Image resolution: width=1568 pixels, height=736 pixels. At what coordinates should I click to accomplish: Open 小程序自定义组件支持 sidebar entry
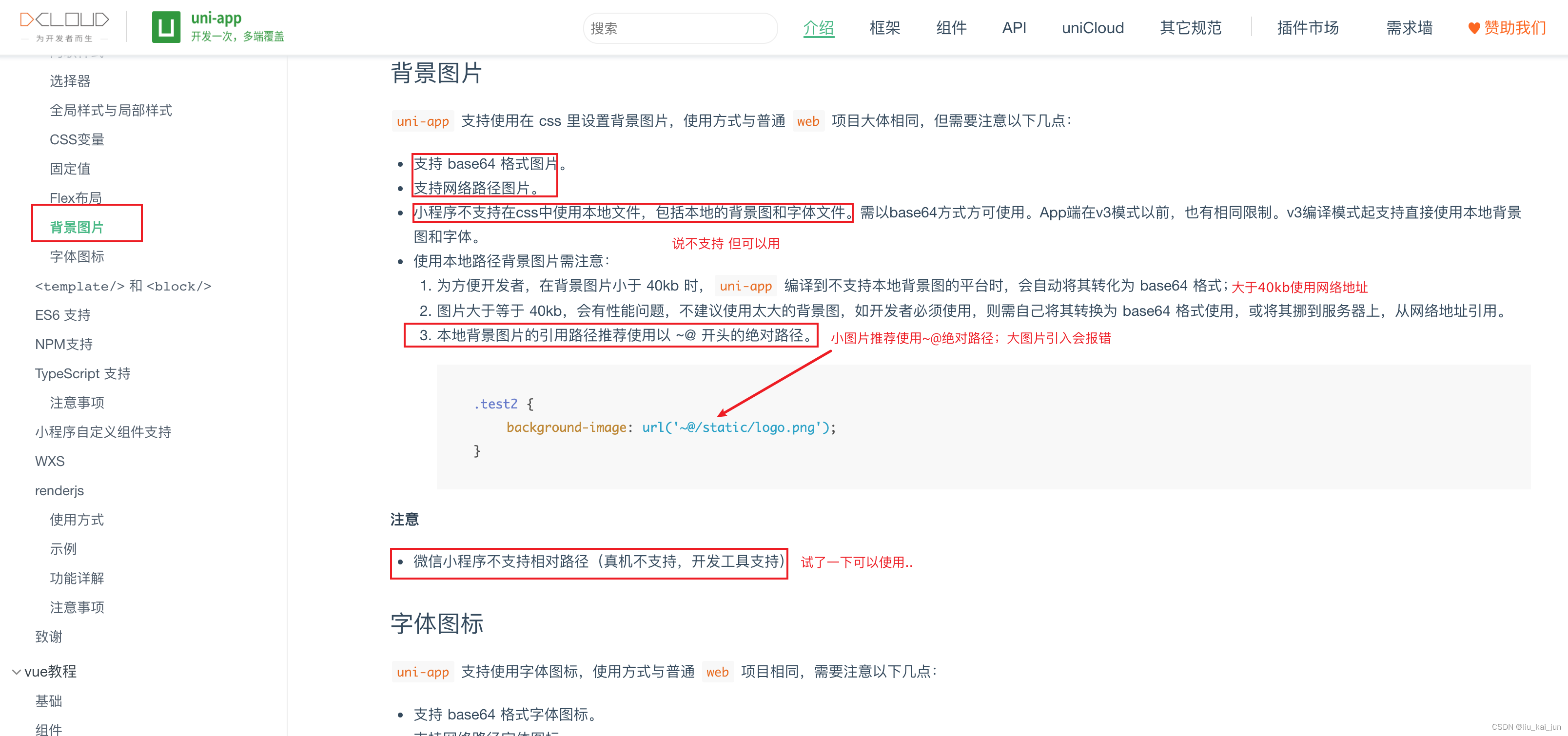[103, 432]
